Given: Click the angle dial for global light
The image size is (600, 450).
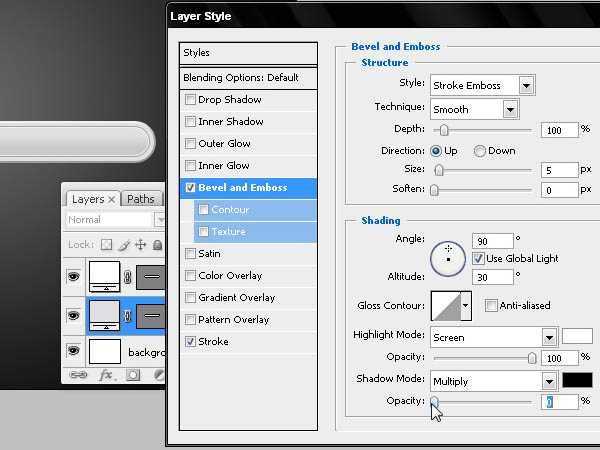Looking at the screenshot, I should pyautogui.click(x=448, y=257).
